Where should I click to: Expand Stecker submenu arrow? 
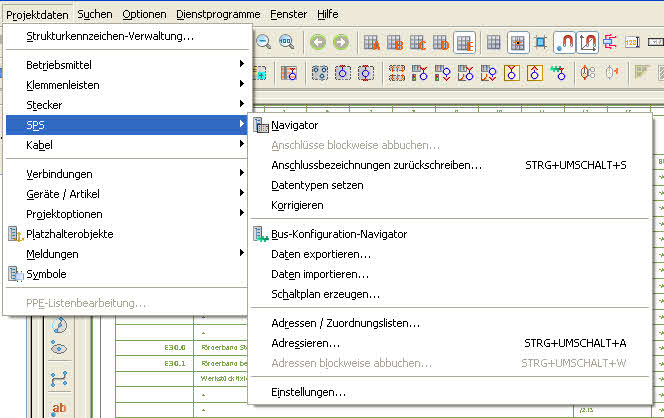(x=241, y=103)
